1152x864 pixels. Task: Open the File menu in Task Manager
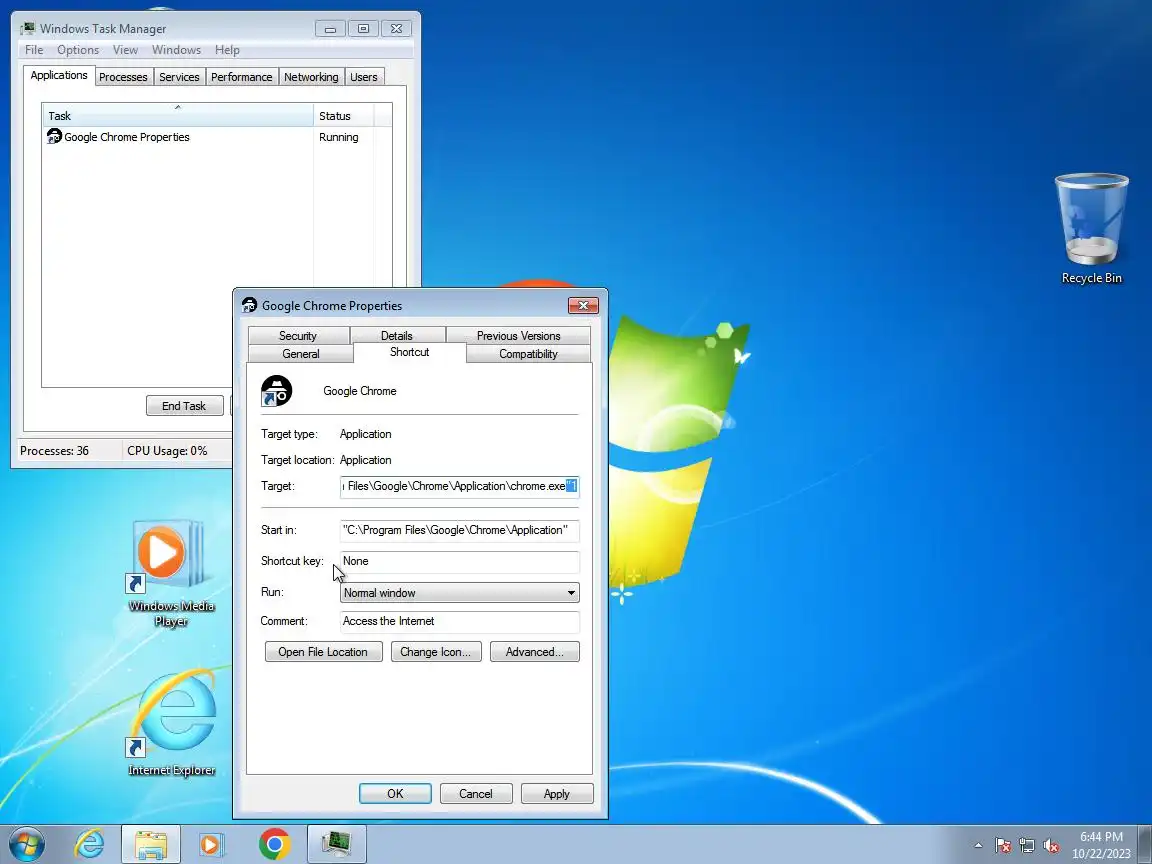pyautogui.click(x=34, y=50)
